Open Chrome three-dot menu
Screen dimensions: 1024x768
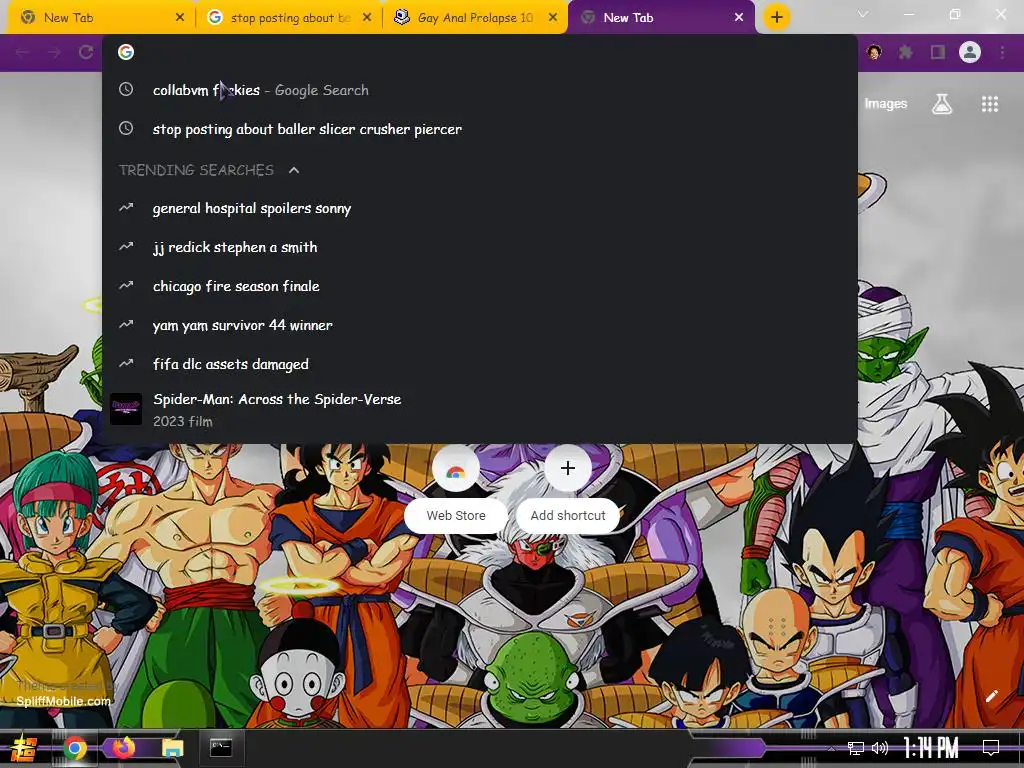click(x=1002, y=52)
